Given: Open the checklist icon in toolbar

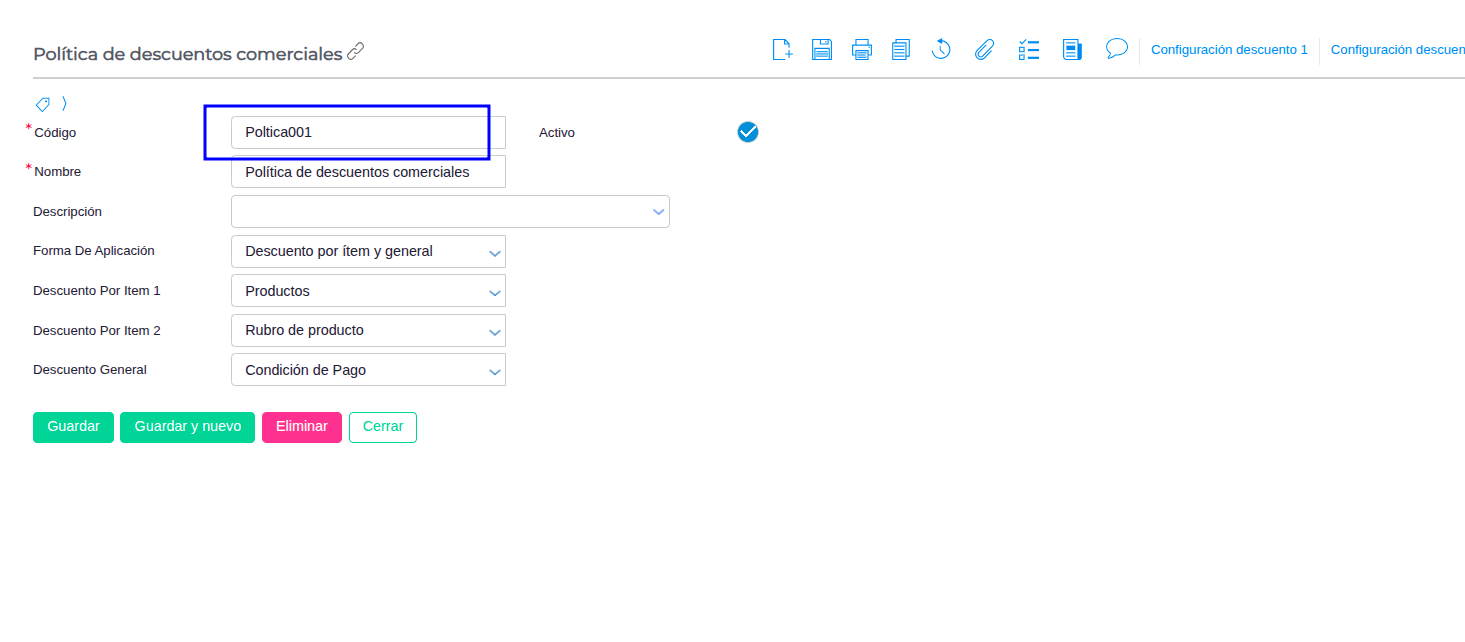Looking at the screenshot, I should tap(1029, 50).
